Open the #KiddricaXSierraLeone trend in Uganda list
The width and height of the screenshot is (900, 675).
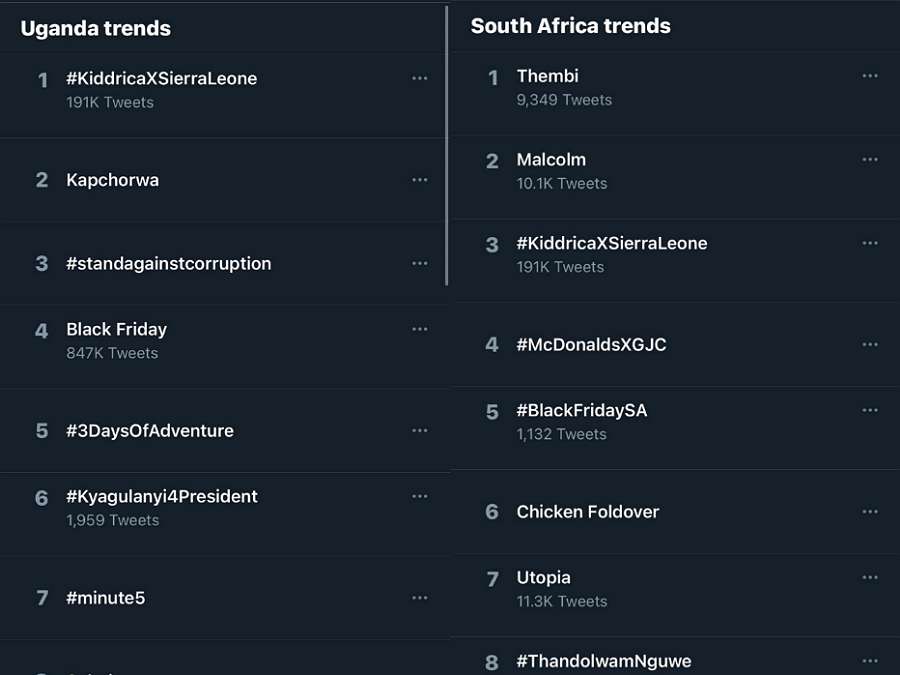click(x=162, y=79)
